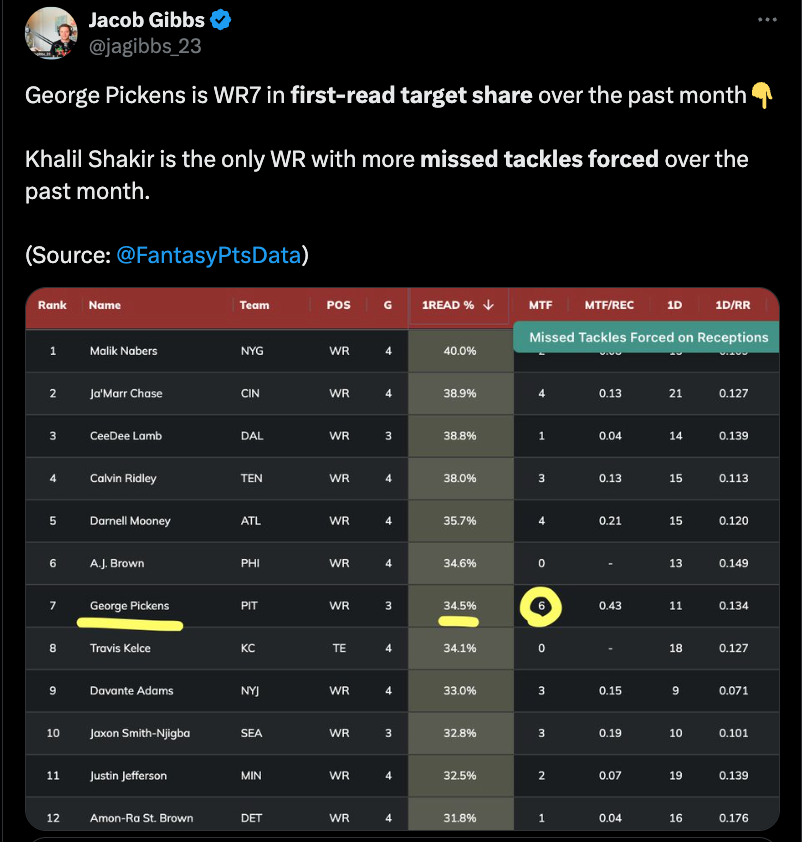The width and height of the screenshot is (802, 842).
Task: Click the blue verified badge
Action: point(221,20)
